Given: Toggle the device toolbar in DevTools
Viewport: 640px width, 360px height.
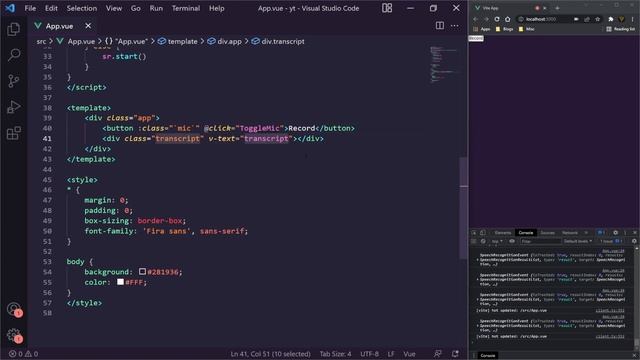Looking at the screenshot, I should (x=483, y=233).
